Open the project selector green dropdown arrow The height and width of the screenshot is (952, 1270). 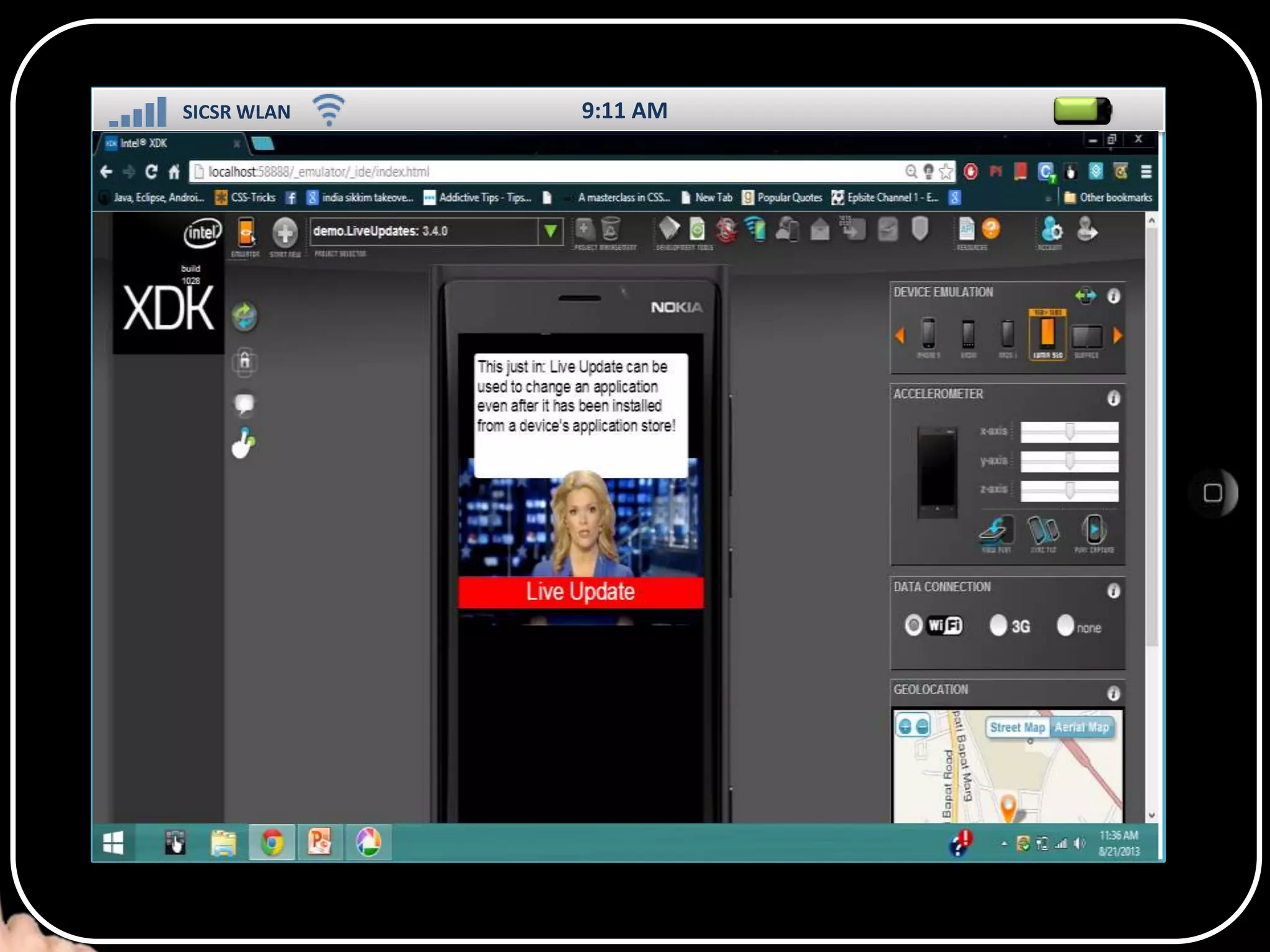pos(550,232)
